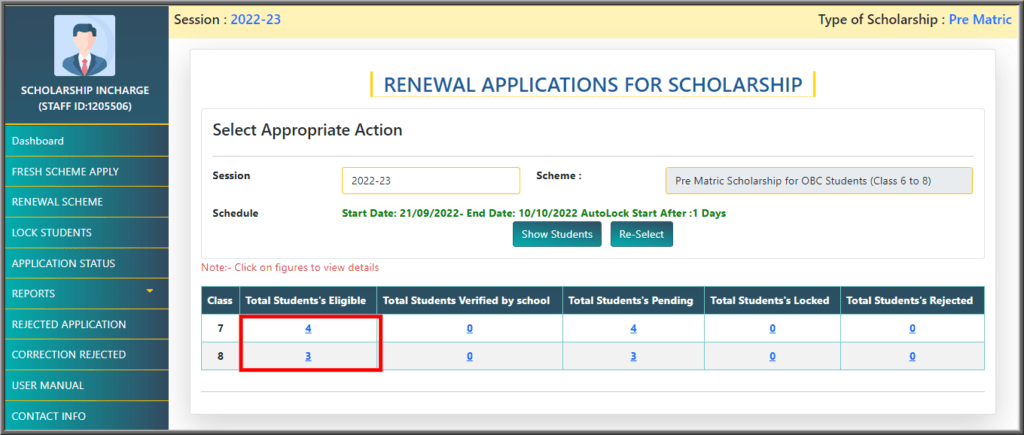The image size is (1024, 435).
Task: Open Rejected Application sidebar item
Action: [x=87, y=325]
